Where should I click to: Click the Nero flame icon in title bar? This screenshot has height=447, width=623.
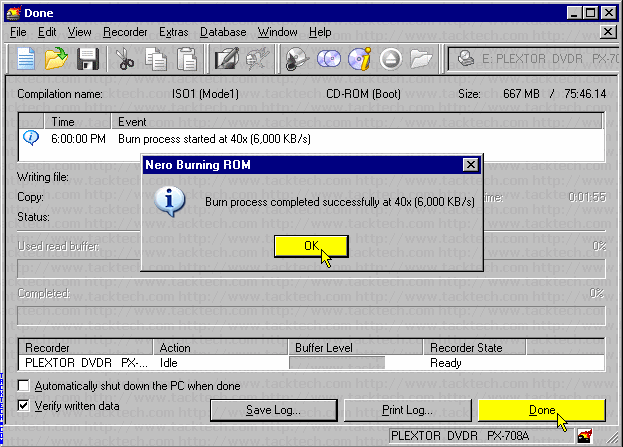pos(13,13)
